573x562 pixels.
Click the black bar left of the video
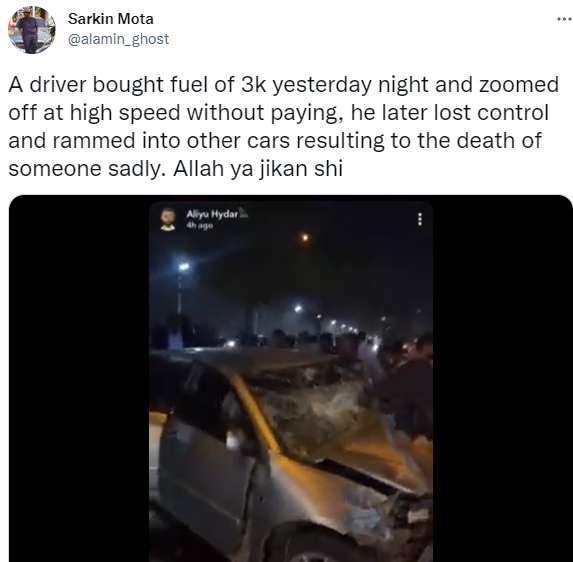pyautogui.click(x=79, y=380)
